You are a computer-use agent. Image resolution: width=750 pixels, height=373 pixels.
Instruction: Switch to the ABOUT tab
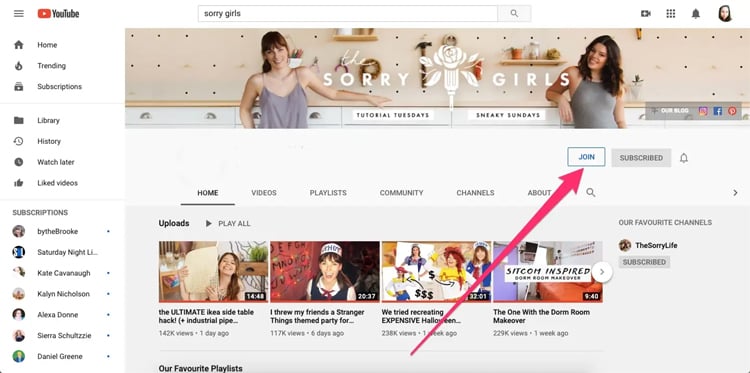540,193
